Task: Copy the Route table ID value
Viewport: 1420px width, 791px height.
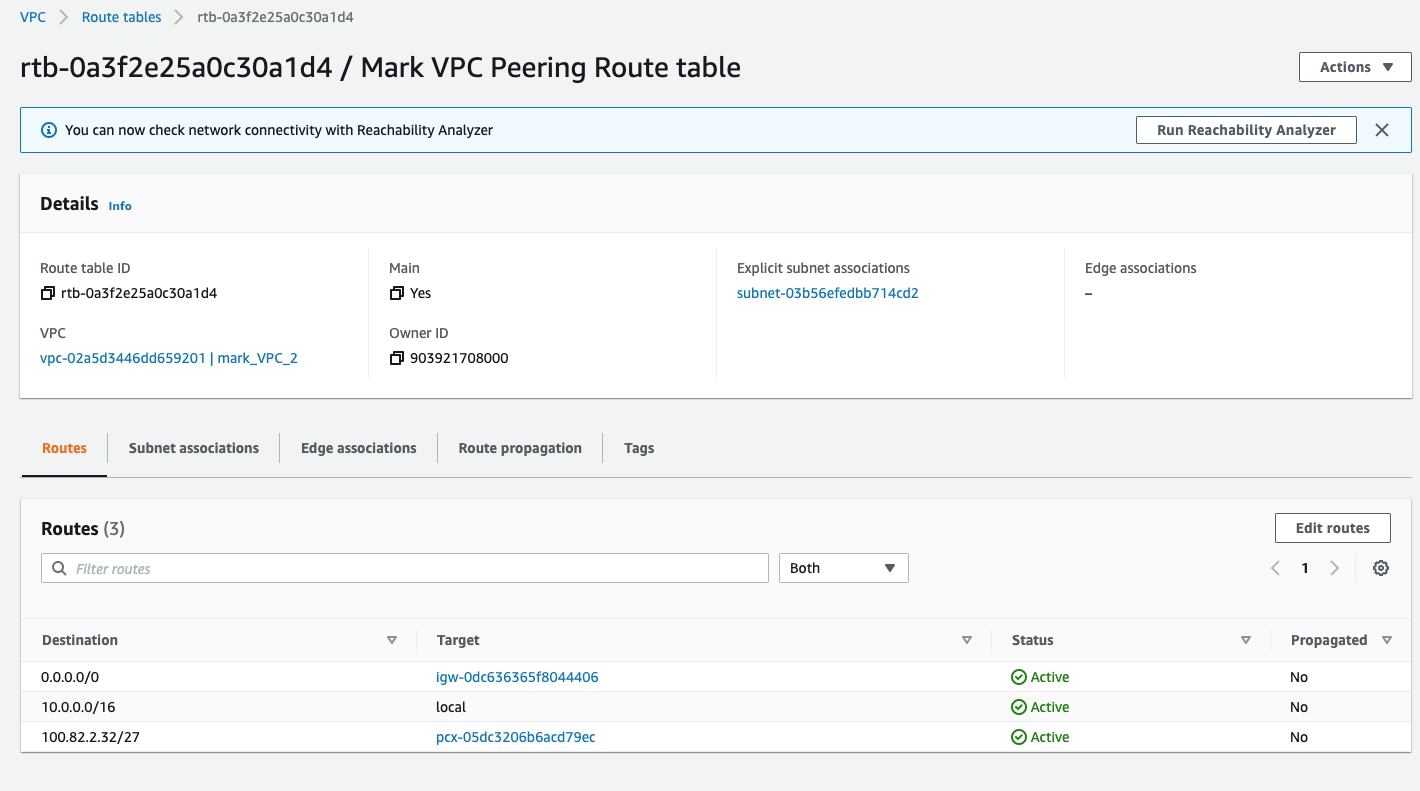Action: point(48,294)
